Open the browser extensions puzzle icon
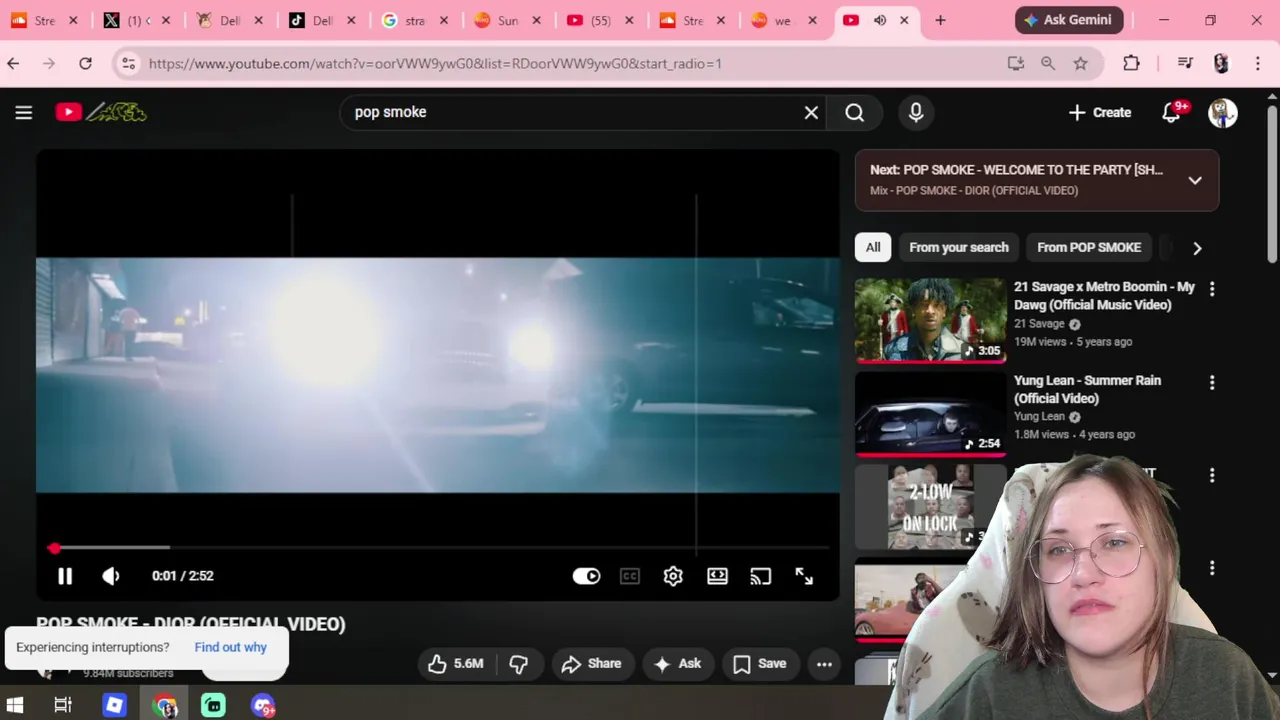1280x720 pixels. coord(1131,64)
